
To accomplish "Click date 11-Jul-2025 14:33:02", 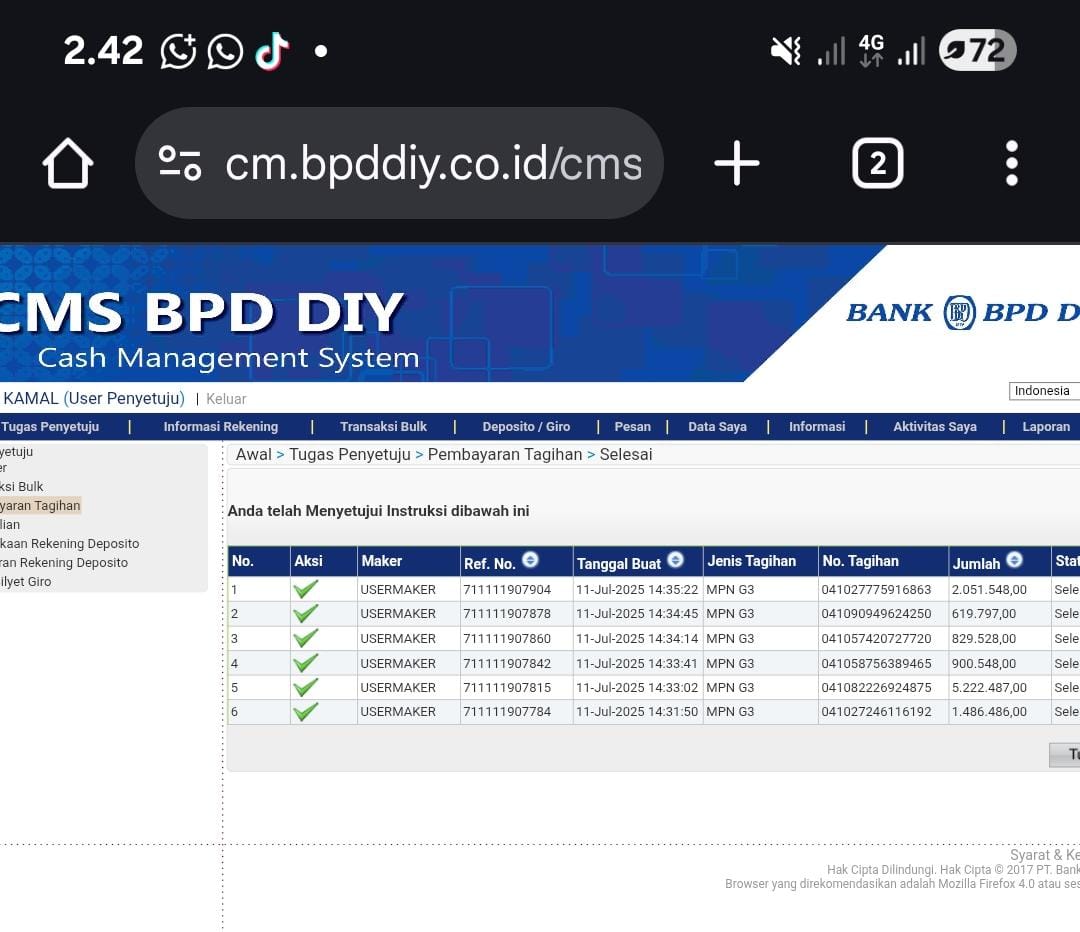I will click(637, 687).
